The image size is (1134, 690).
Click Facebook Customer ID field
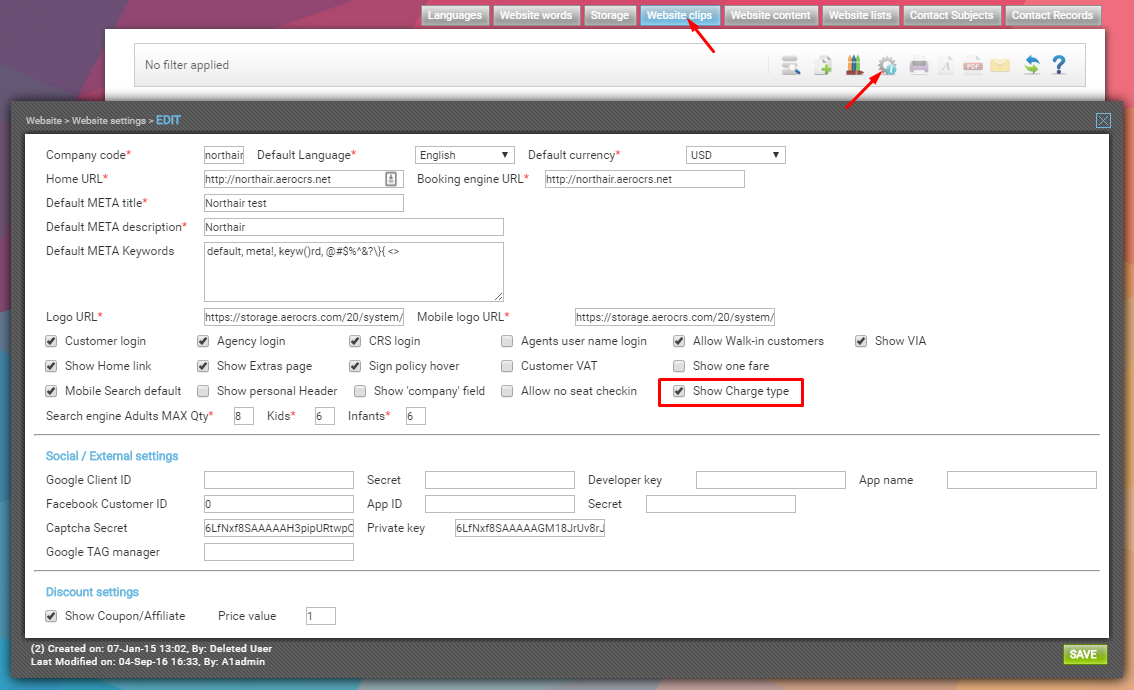278,504
